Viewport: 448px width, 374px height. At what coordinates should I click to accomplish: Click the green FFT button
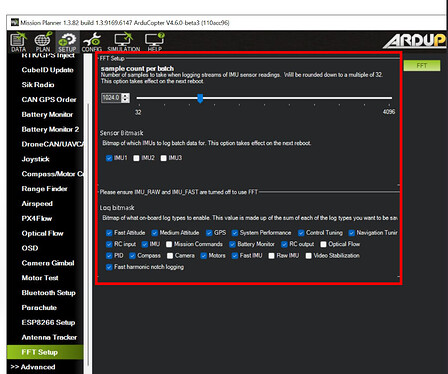[x=422, y=65]
